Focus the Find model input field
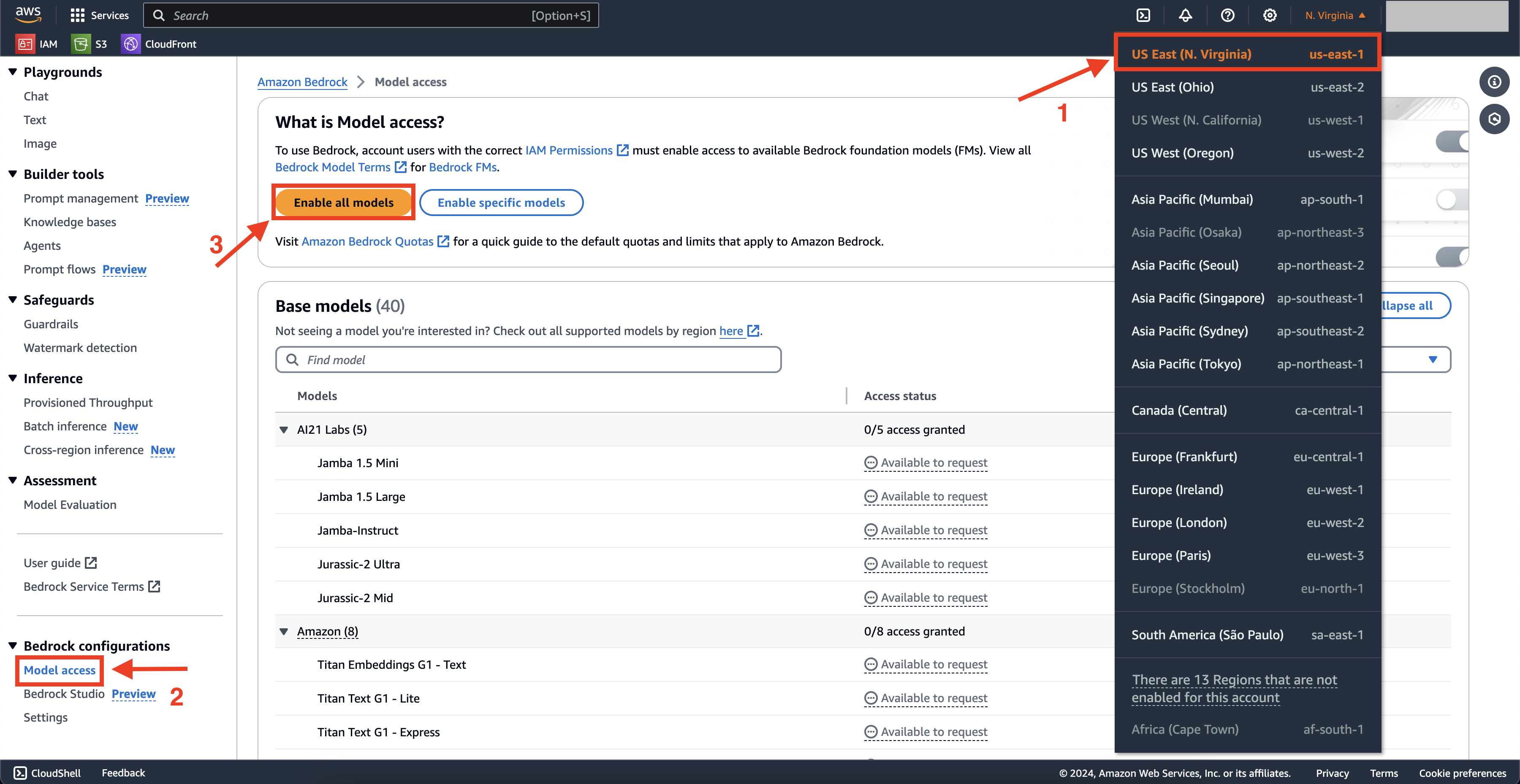This screenshot has width=1520, height=784. coord(528,360)
